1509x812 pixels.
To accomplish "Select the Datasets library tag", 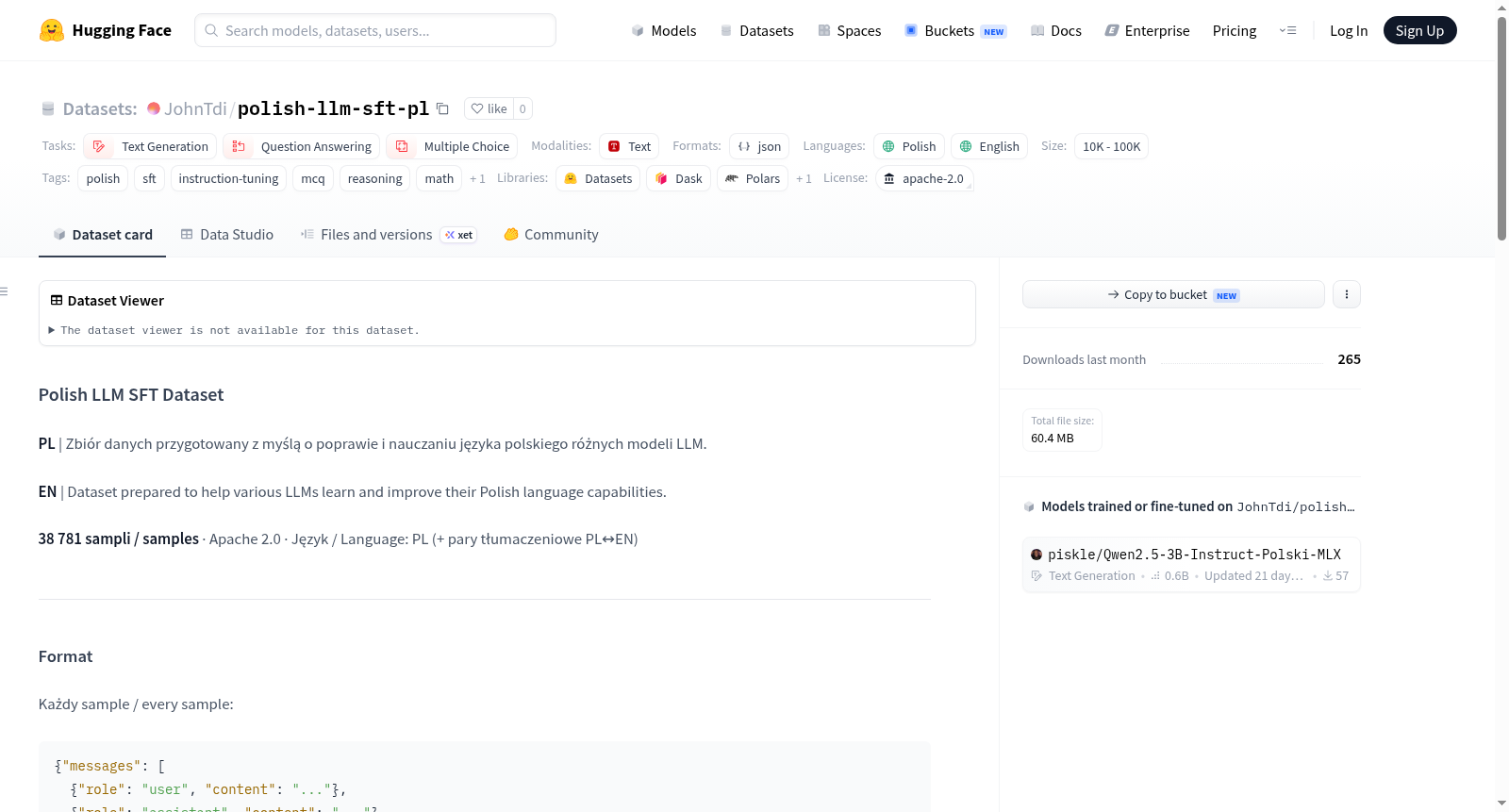I will point(598,178).
